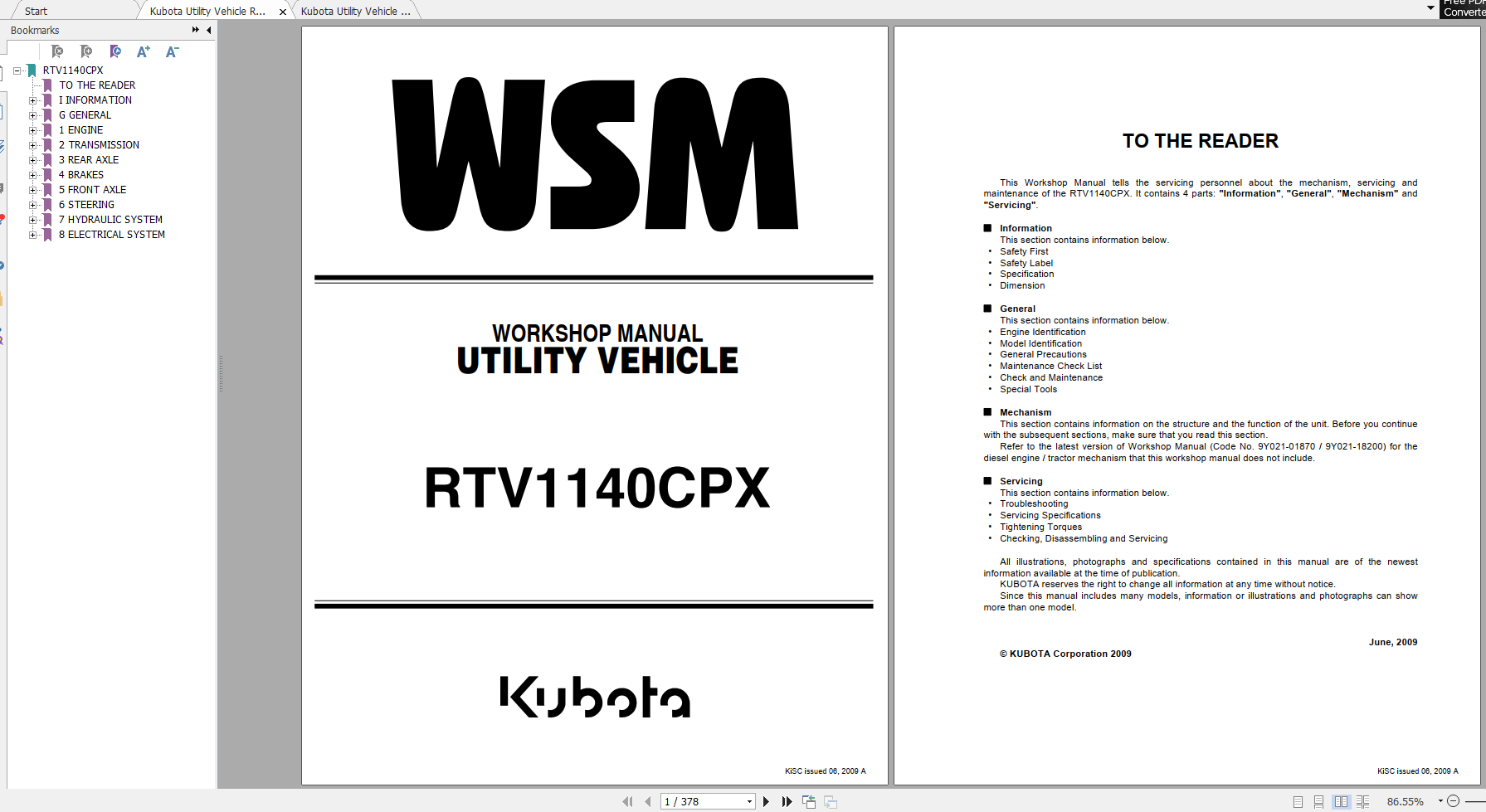Switch to the second Kubota Utility Vehicle tab
The height and width of the screenshot is (812, 1486).
click(x=355, y=11)
